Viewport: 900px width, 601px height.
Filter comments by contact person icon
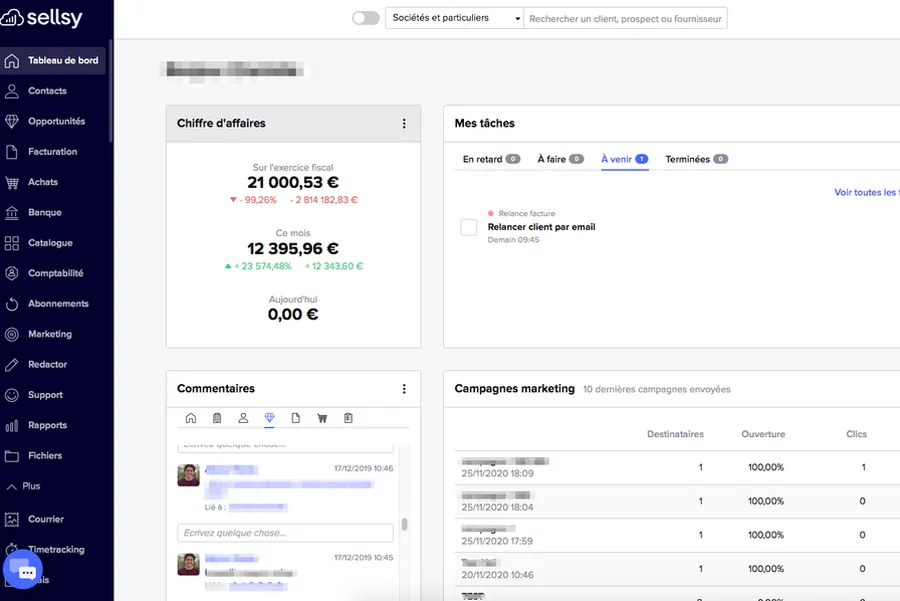[x=243, y=418]
